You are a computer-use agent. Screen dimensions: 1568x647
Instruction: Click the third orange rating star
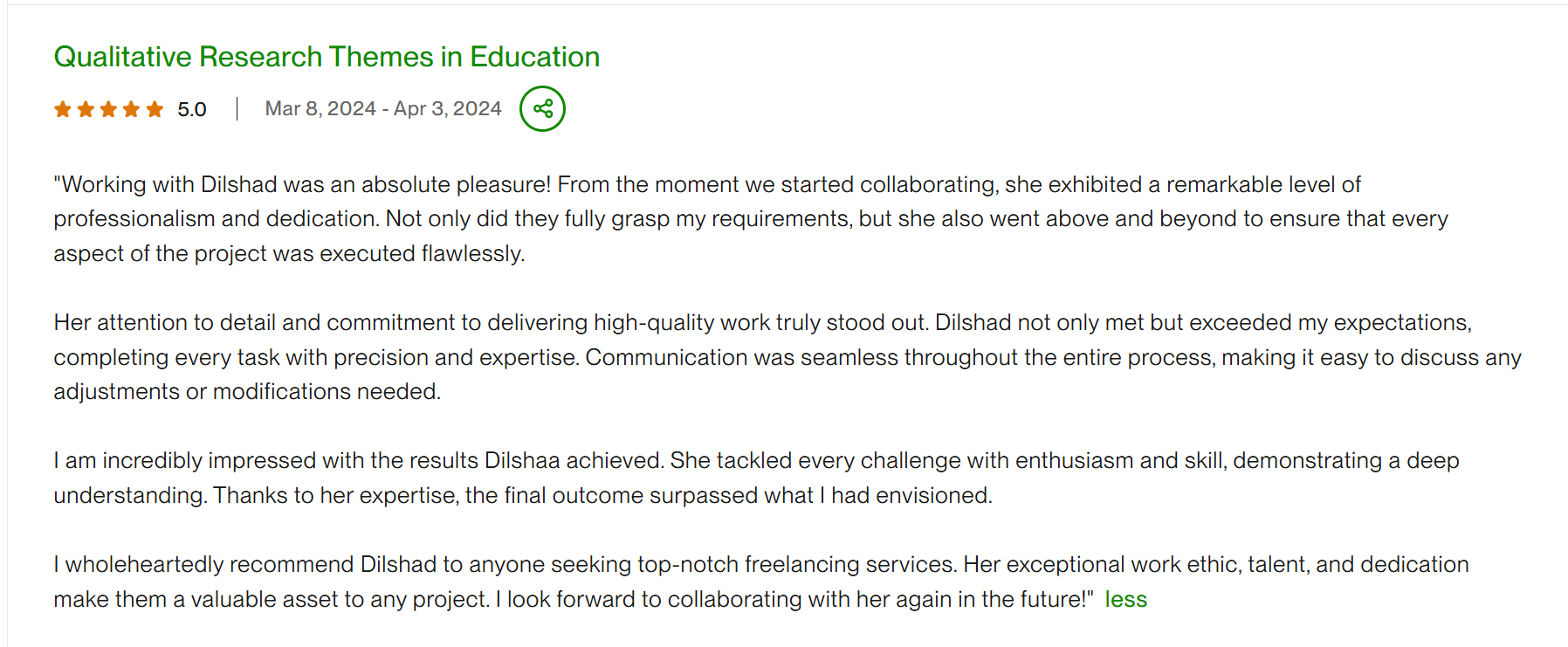click(108, 109)
